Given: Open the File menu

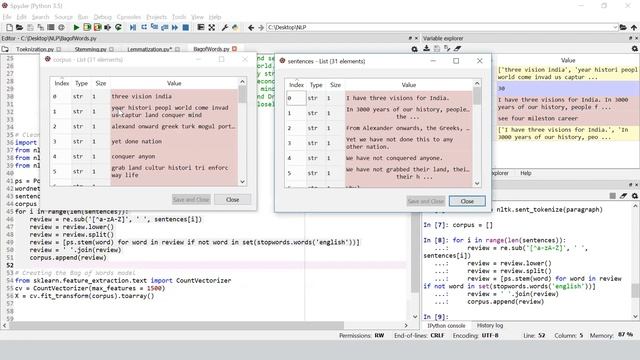Looking at the screenshot, I should click(x=7, y=17).
